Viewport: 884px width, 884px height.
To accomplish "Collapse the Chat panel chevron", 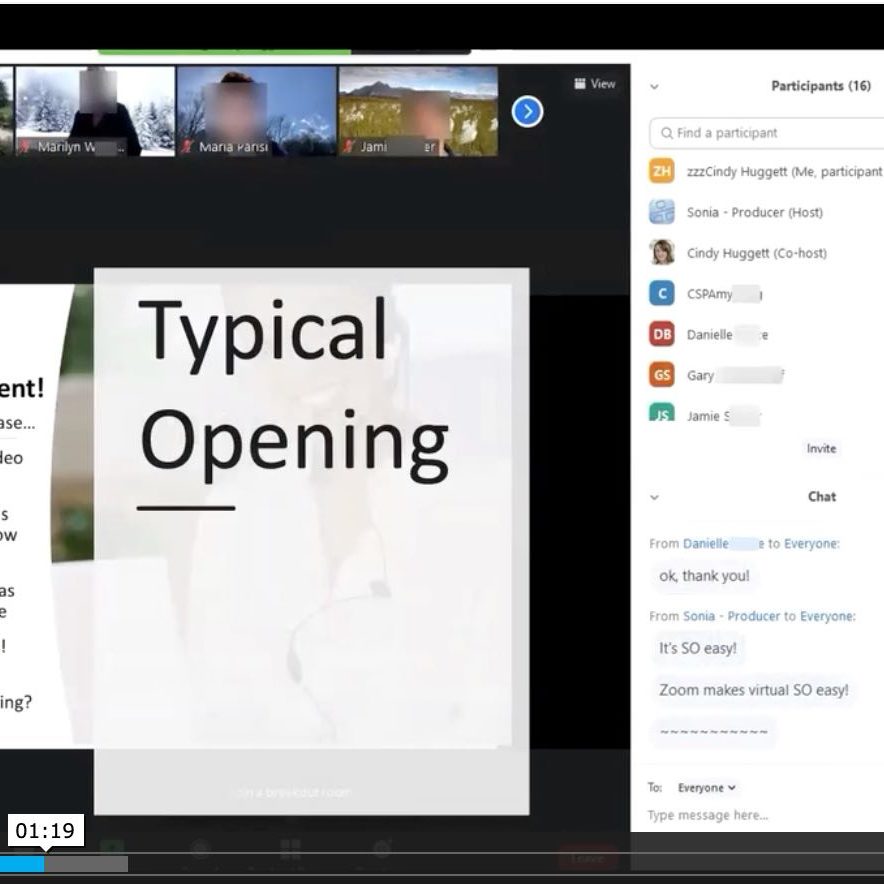I will (x=654, y=497).
